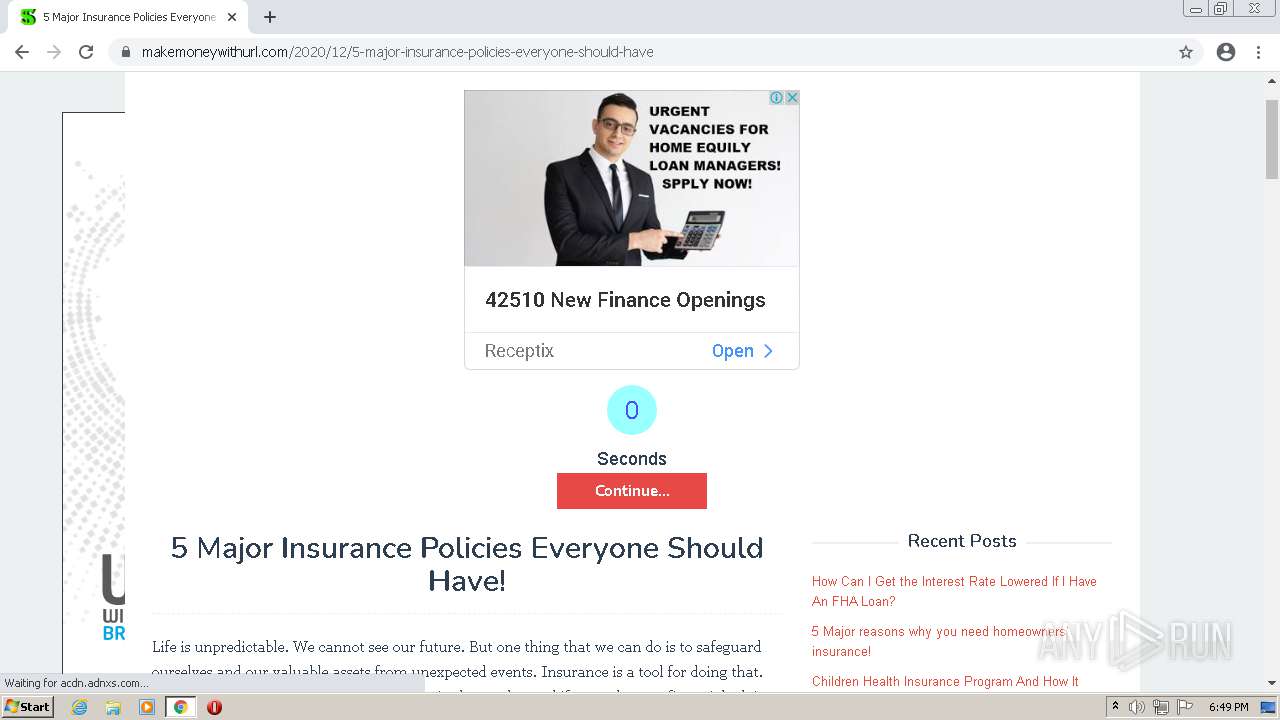Open a new browser tab
This screenshot has width=1280, height=720.
click(270, 17)
